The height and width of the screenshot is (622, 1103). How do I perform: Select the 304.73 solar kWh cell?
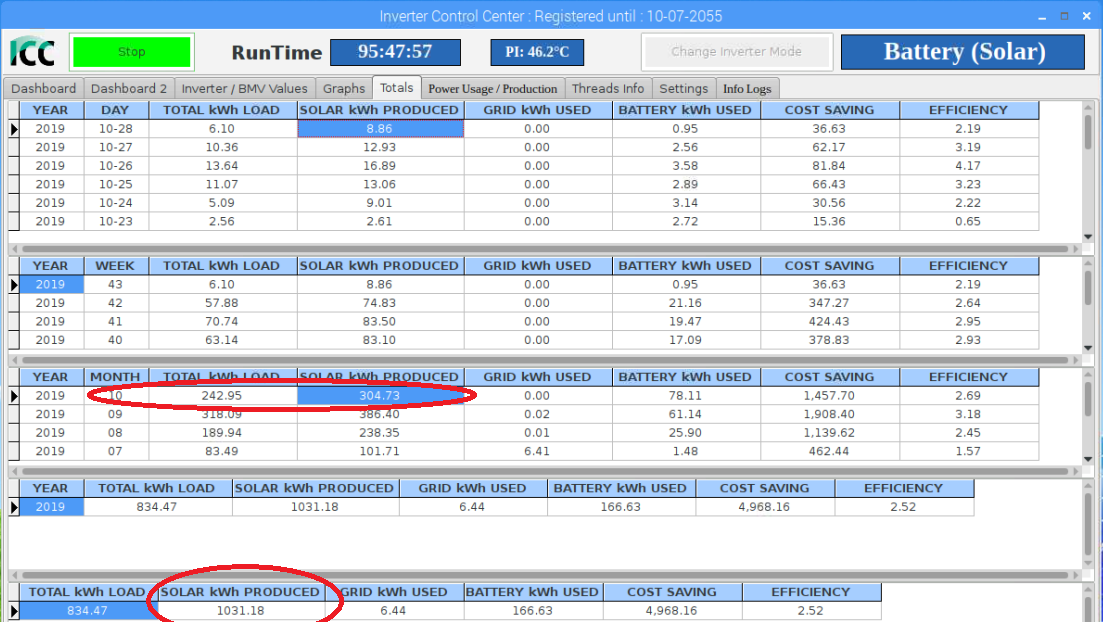coord(380,396)
